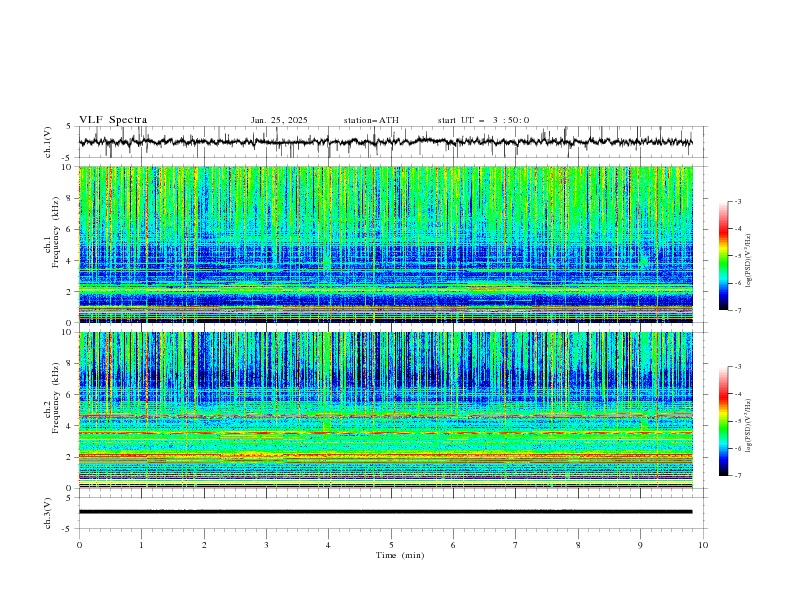This screenshot has height=612, width=792.
Task: Click the ch.3 flat waveform trace
Action: click(x=385, y=512)
